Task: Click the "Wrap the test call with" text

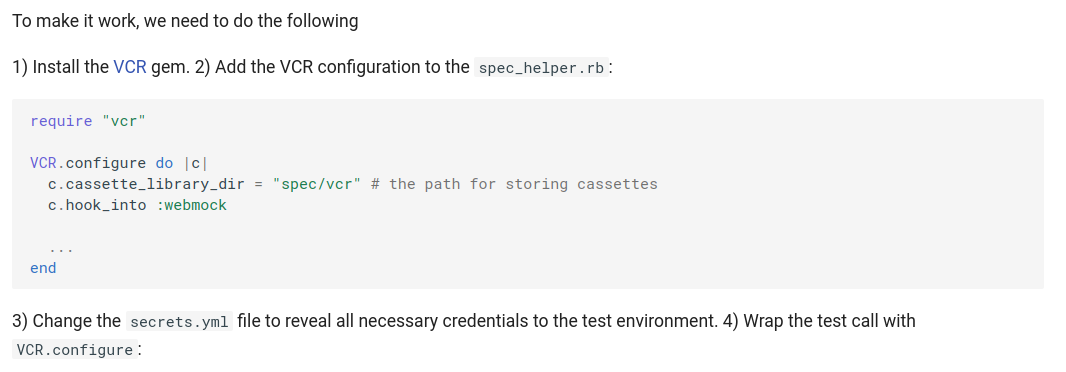Action: click(x=829, y=321)
